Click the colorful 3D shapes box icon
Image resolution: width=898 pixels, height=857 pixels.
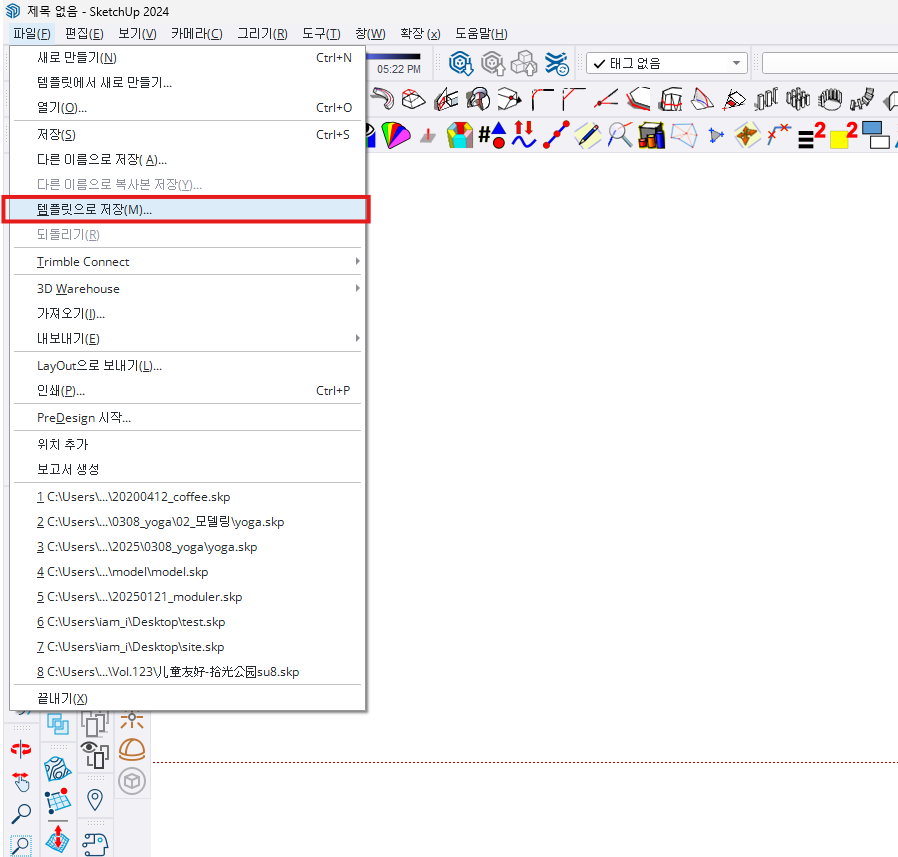[652, 136]
